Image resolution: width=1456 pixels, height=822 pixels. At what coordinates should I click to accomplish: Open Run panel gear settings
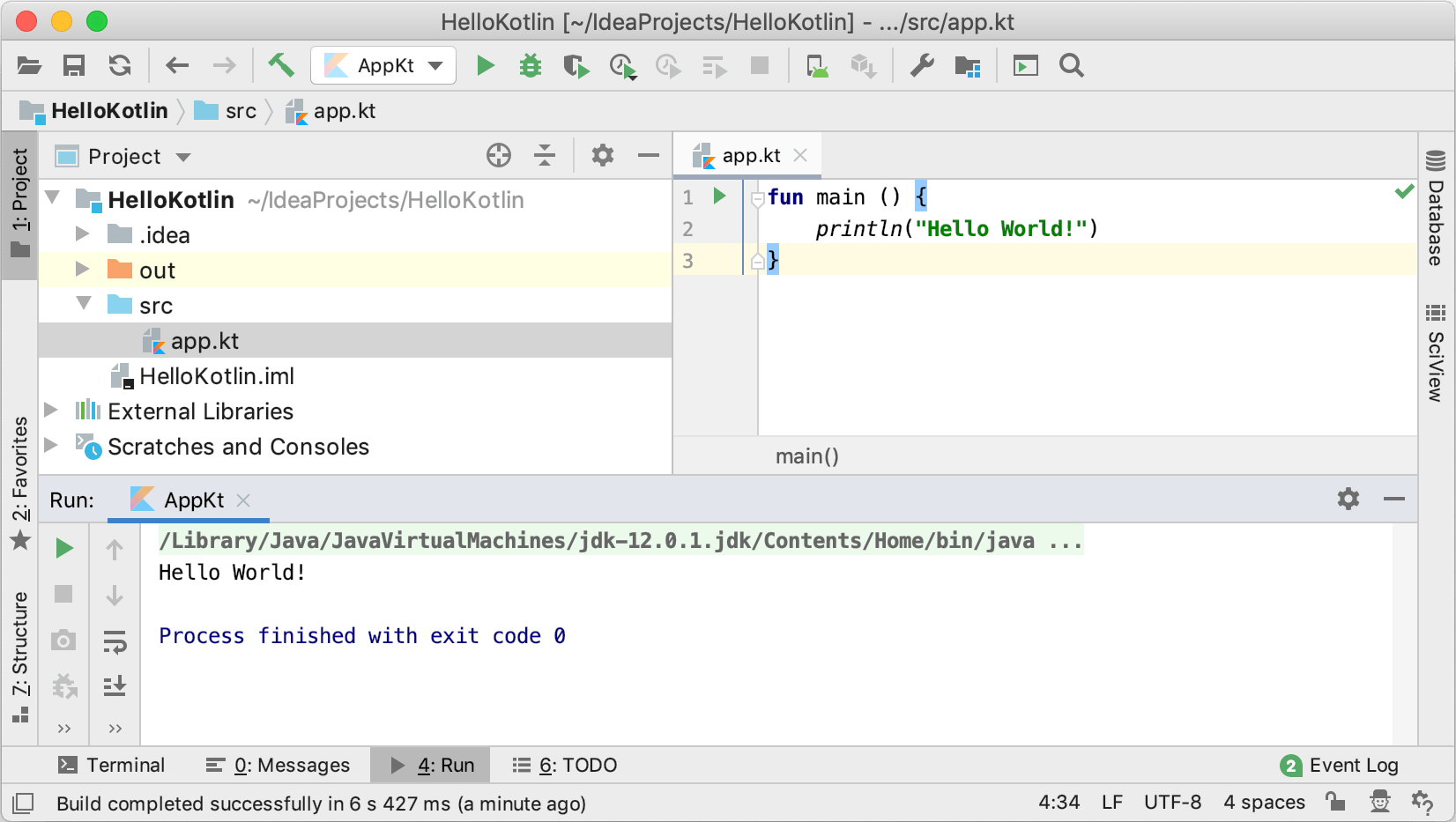click(x=1348, y=499)
